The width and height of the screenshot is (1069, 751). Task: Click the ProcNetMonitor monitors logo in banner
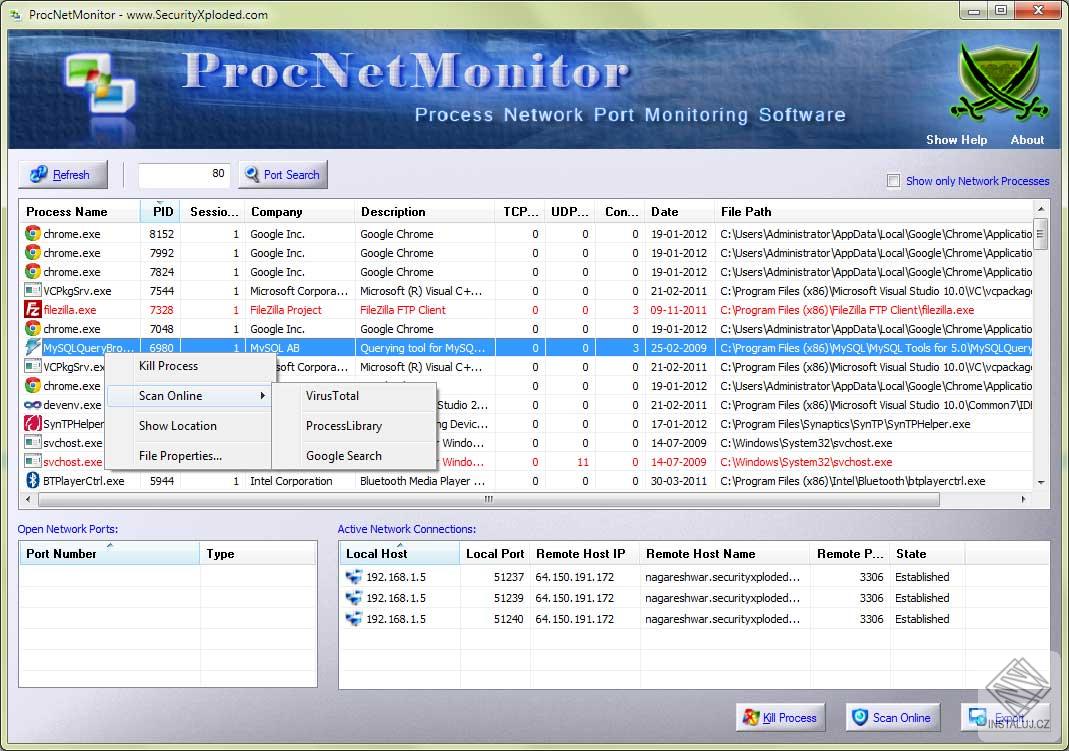pos(101,85)
